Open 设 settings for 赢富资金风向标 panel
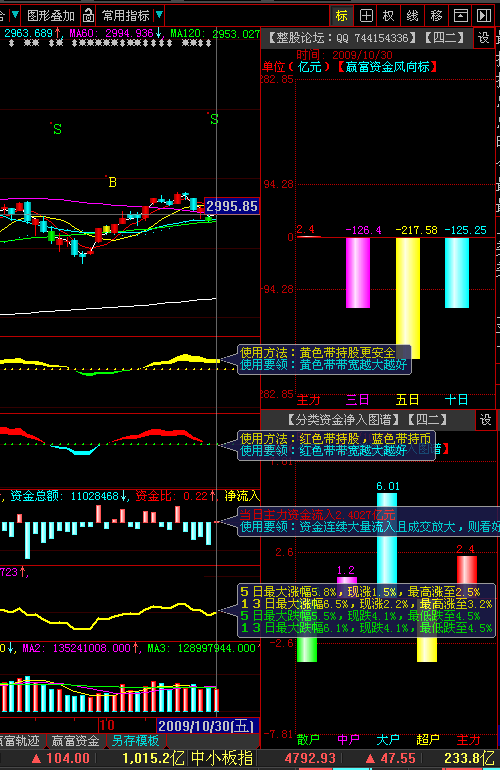 click(484, 38)
